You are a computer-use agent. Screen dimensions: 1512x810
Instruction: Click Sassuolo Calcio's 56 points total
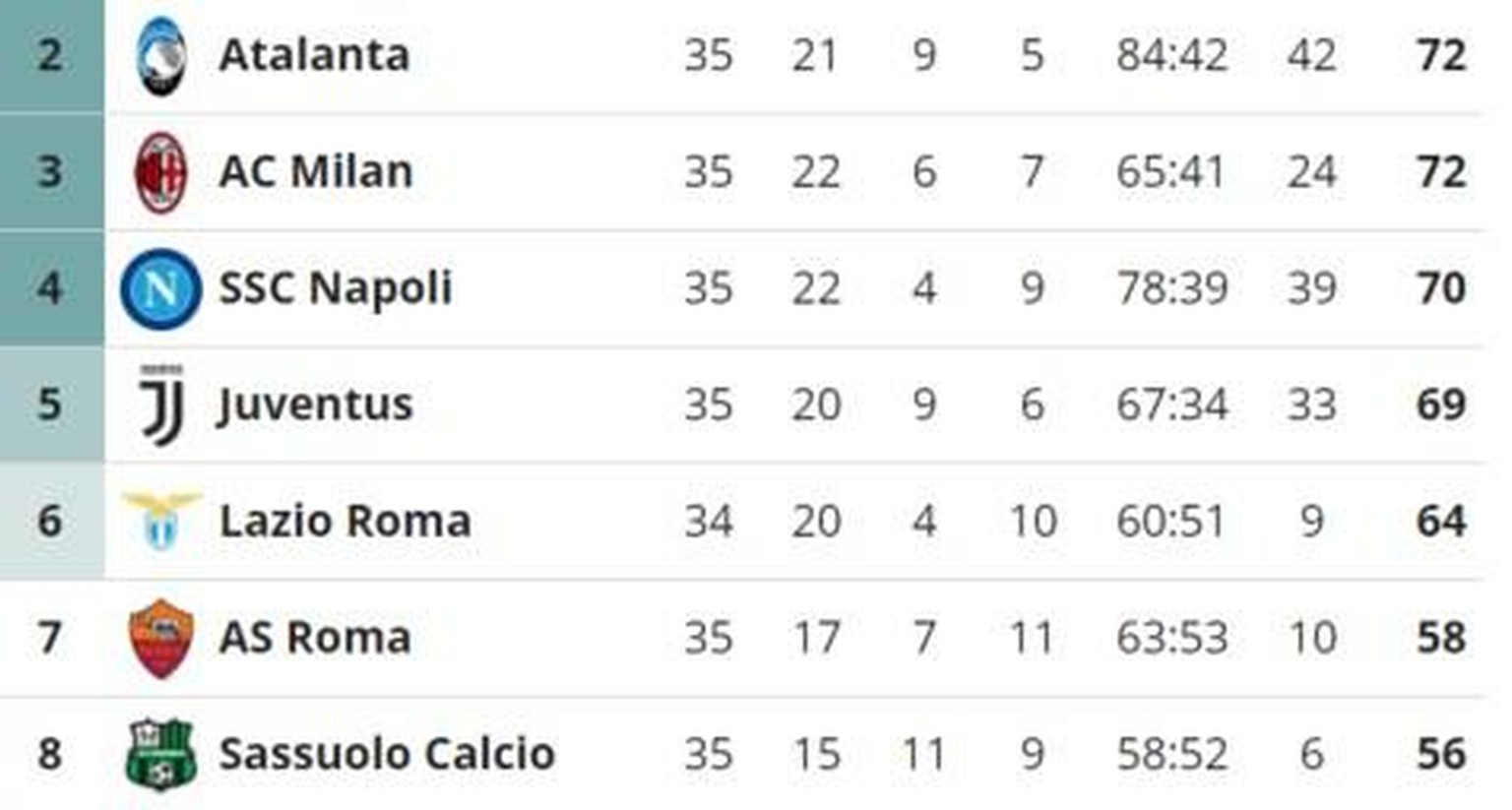[1441, 754]
